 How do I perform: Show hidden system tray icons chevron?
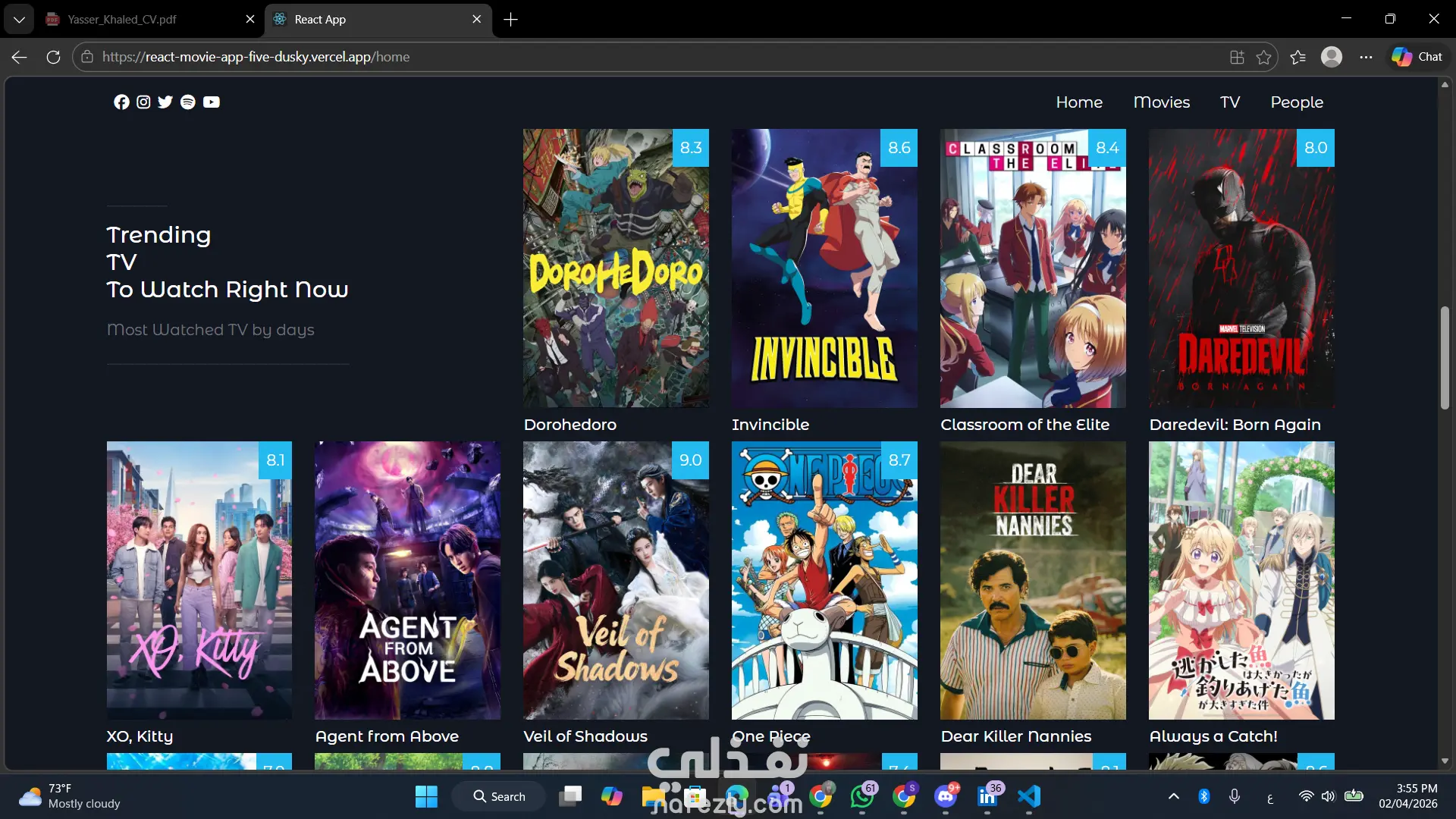1173,796
